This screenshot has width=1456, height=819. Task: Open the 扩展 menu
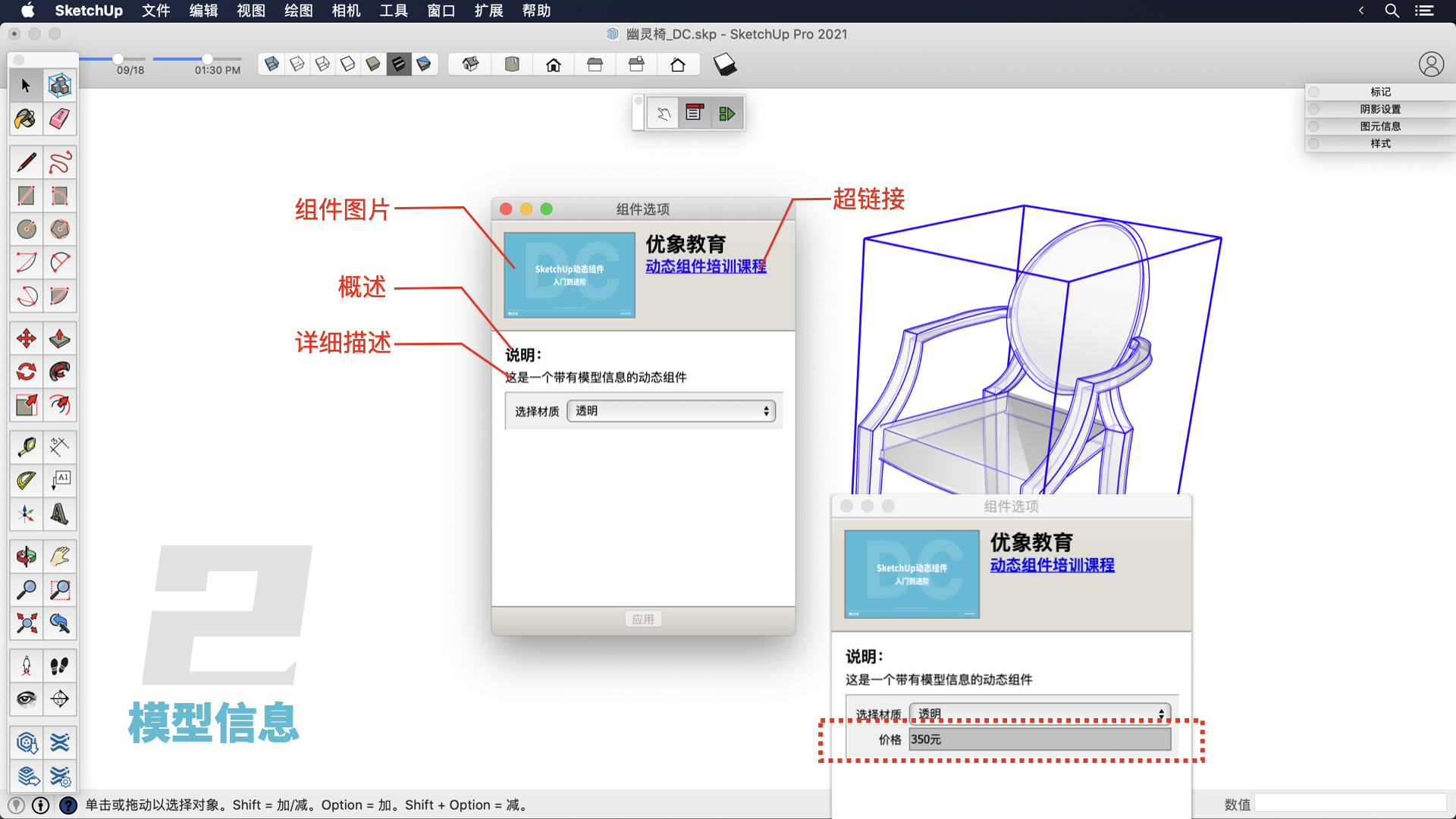[x=488, y=11]
